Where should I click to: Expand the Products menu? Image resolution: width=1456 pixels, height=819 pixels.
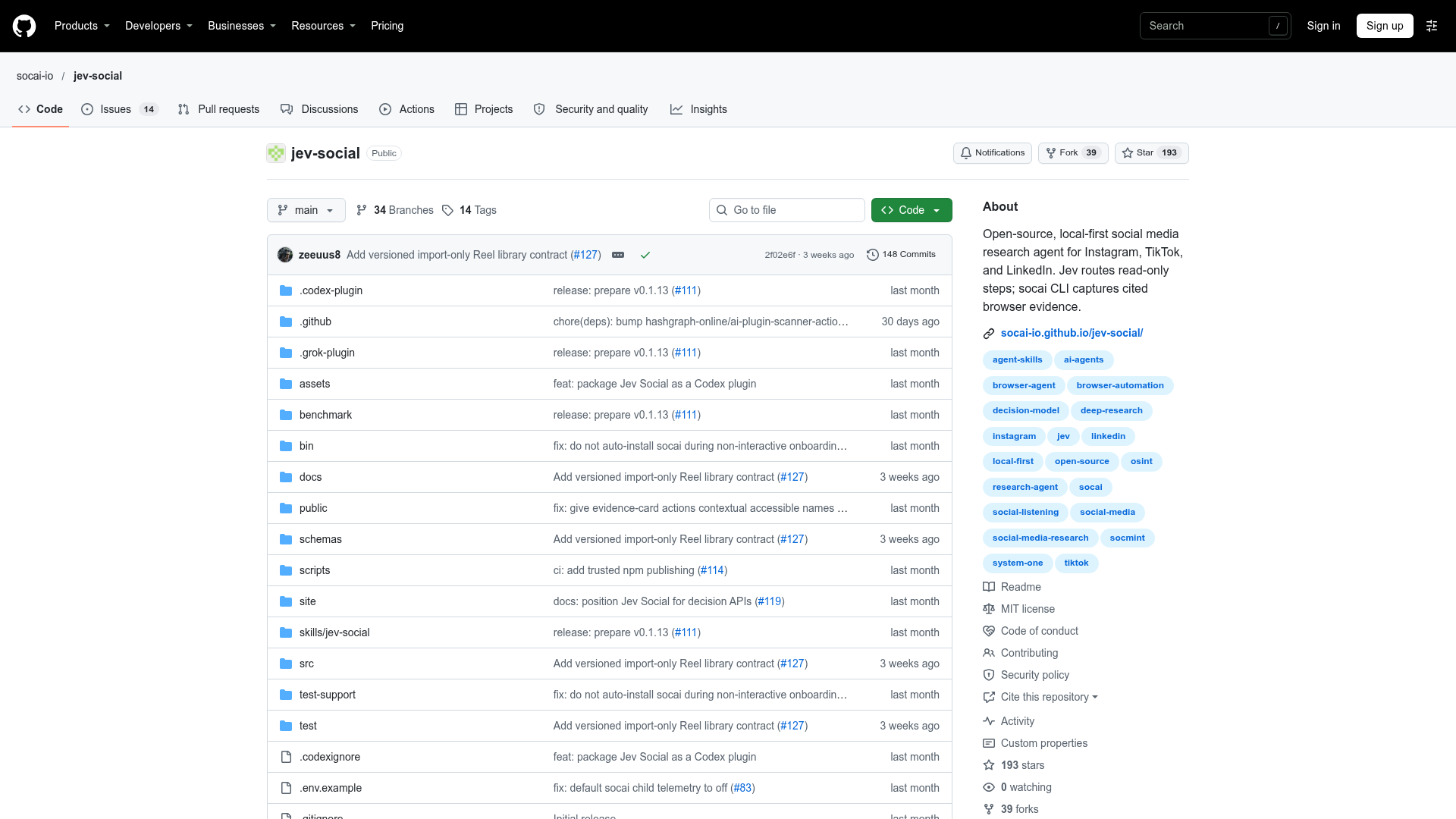[82, 26]
